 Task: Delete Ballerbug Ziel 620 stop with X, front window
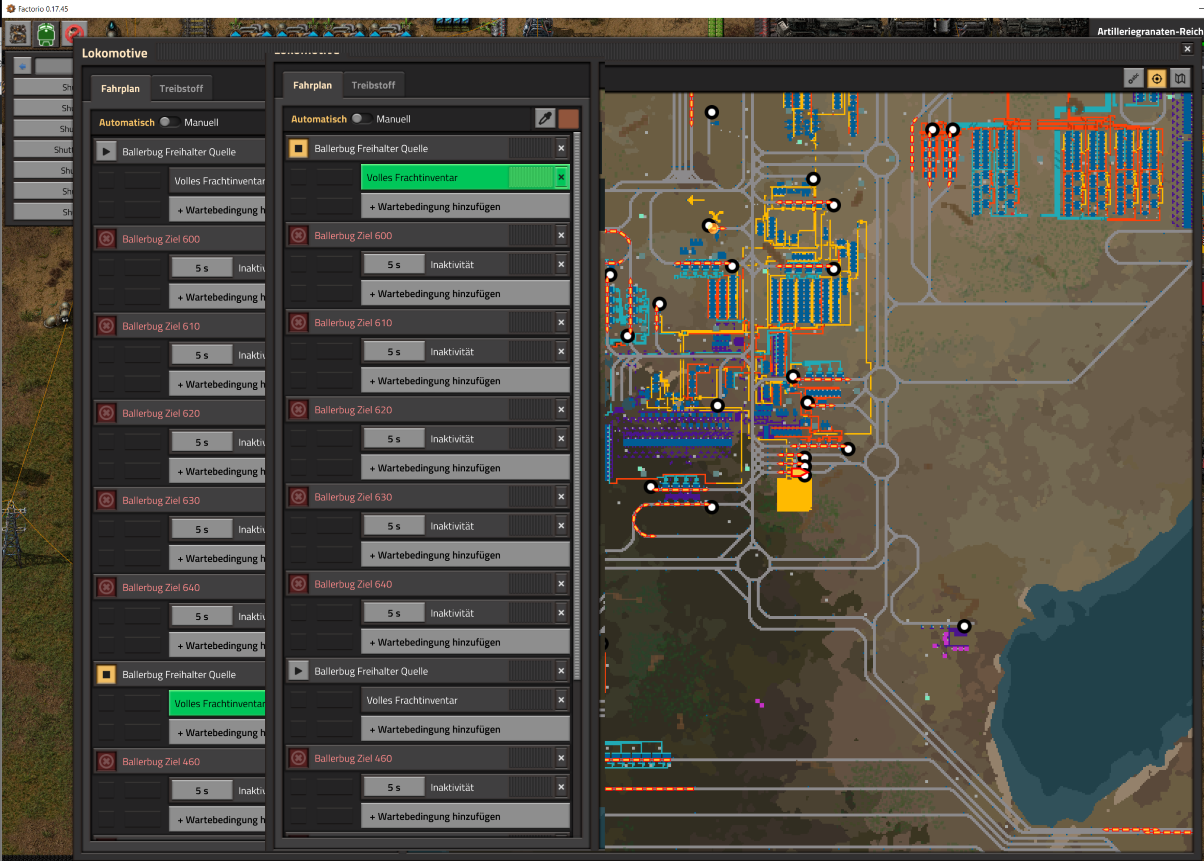[561, 410]
